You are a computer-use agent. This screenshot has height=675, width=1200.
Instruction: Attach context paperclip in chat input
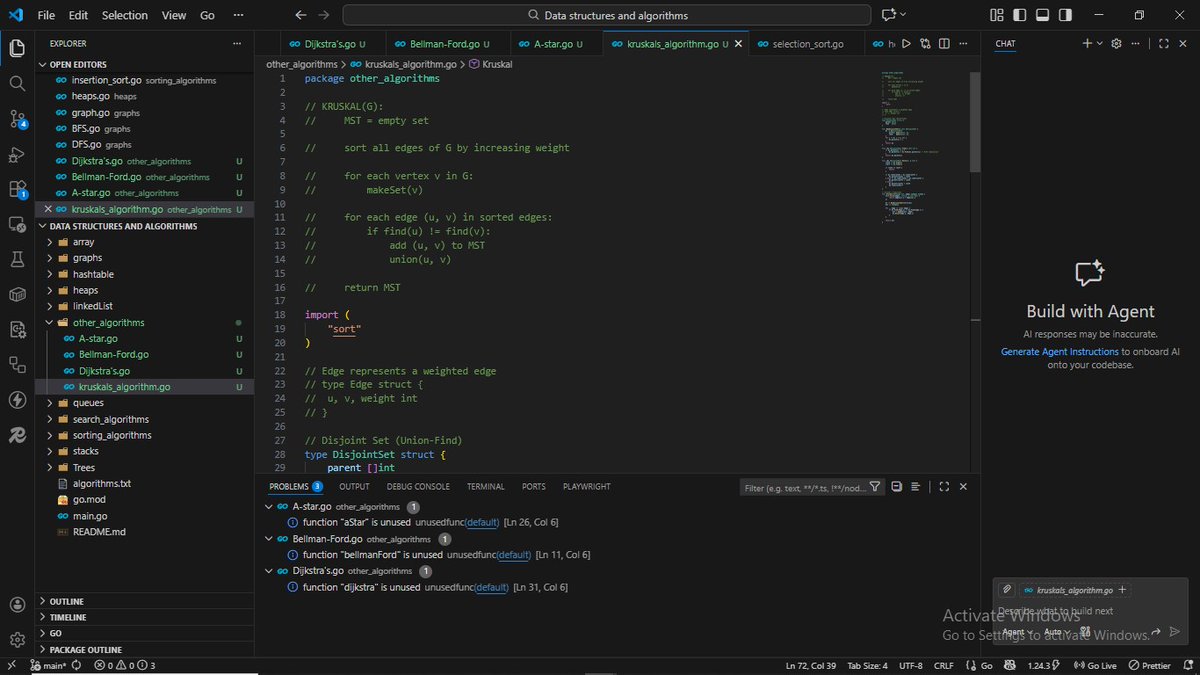point(1007,590)
